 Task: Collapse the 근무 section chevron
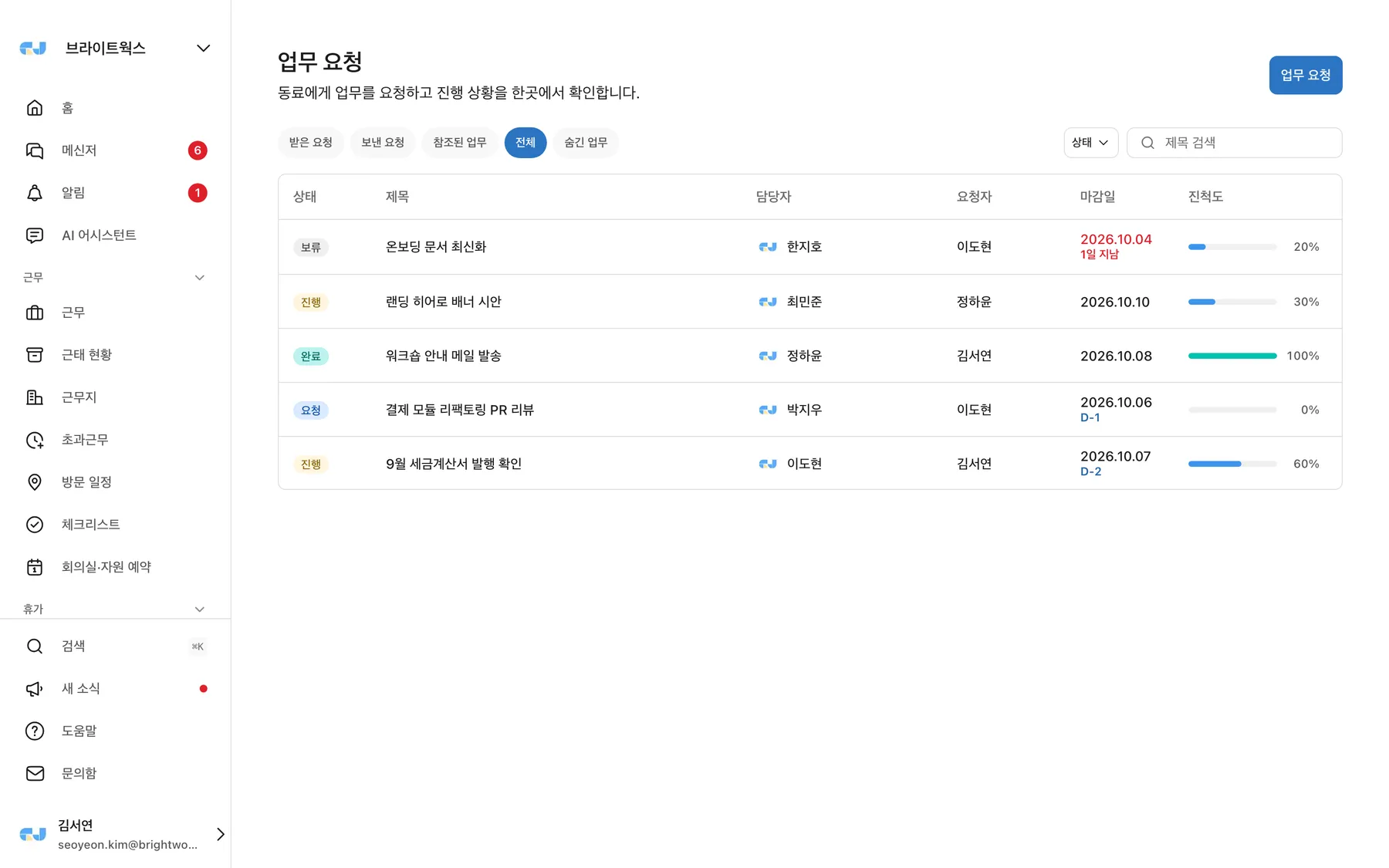[x=200, y=278]
